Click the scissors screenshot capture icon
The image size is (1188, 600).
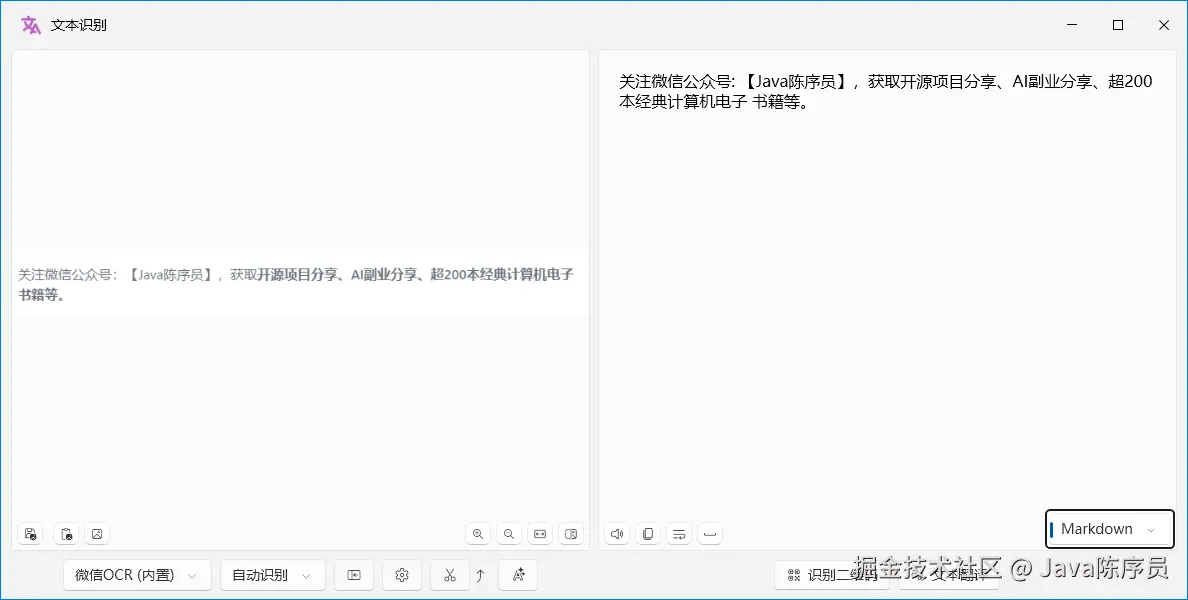click(x=450, y=575)
